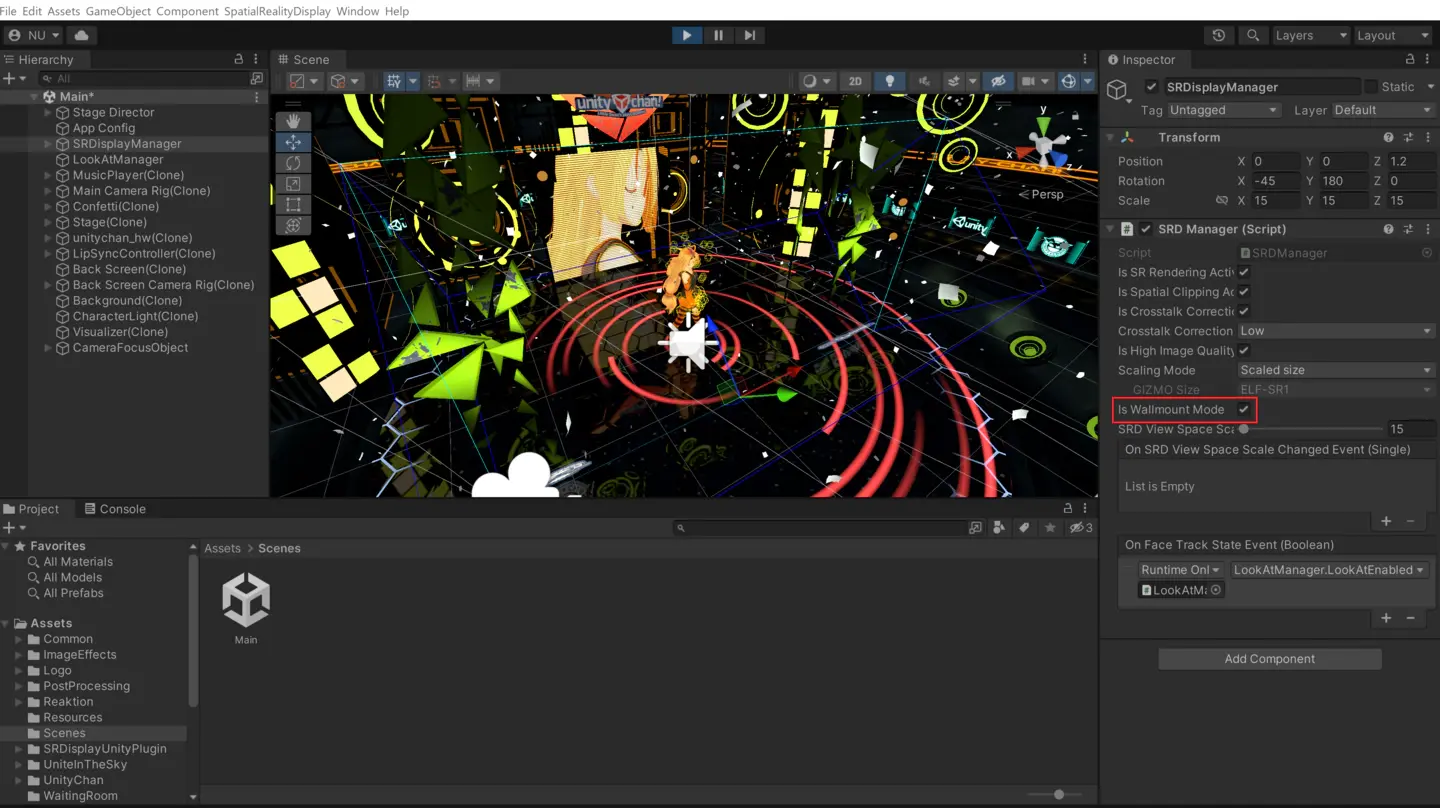Toggle Is High Image Quality checkbox

(x=1244, y=351)
